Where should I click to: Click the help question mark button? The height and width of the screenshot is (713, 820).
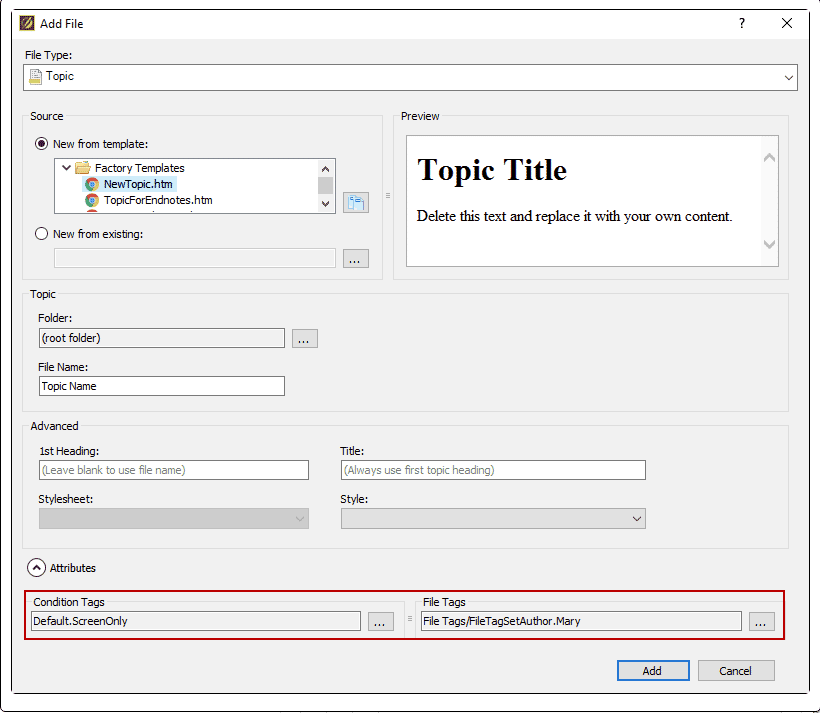click(x=742, y=23)
